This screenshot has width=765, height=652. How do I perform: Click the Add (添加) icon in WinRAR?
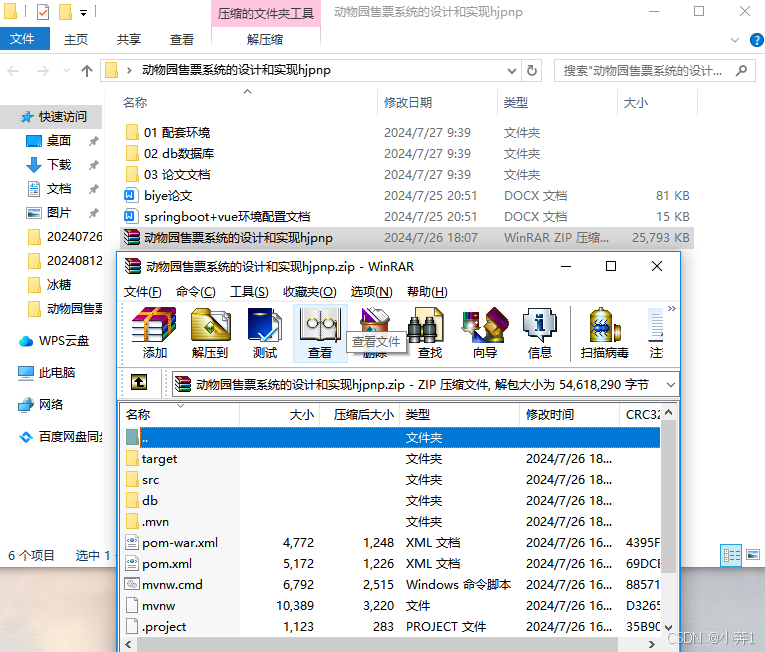tap(154, 333)
